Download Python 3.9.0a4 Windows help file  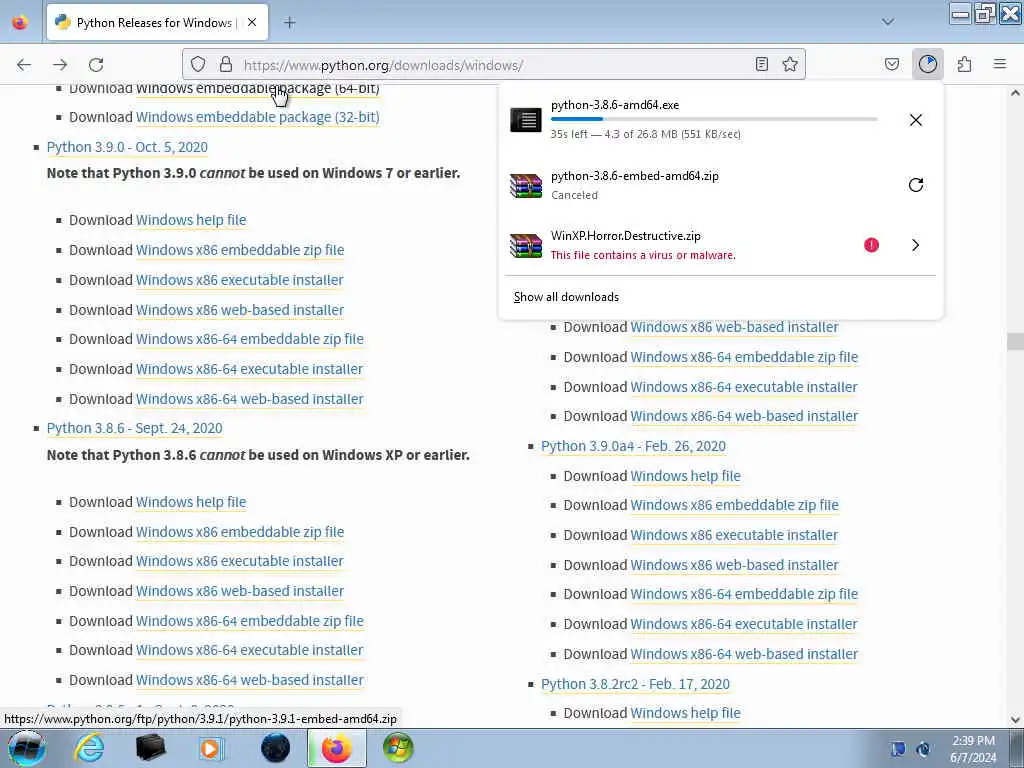click(x=685, y=476)
